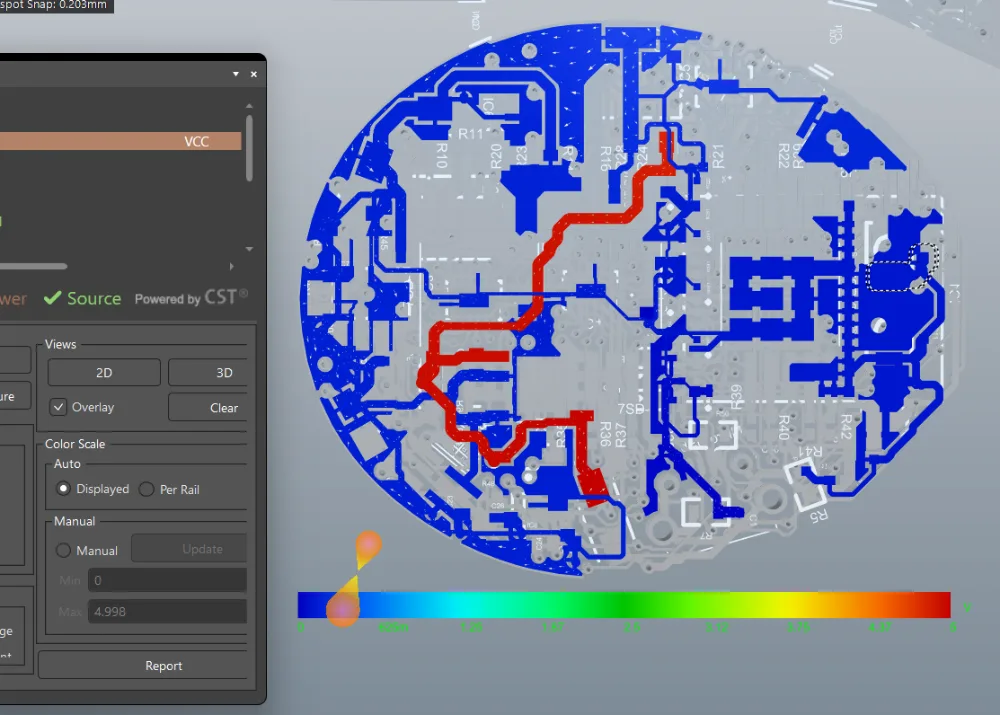The height and width of the screenshot is (715, 1000).
Task: Click the Powered by CST logo
Action: pos(191,298)
